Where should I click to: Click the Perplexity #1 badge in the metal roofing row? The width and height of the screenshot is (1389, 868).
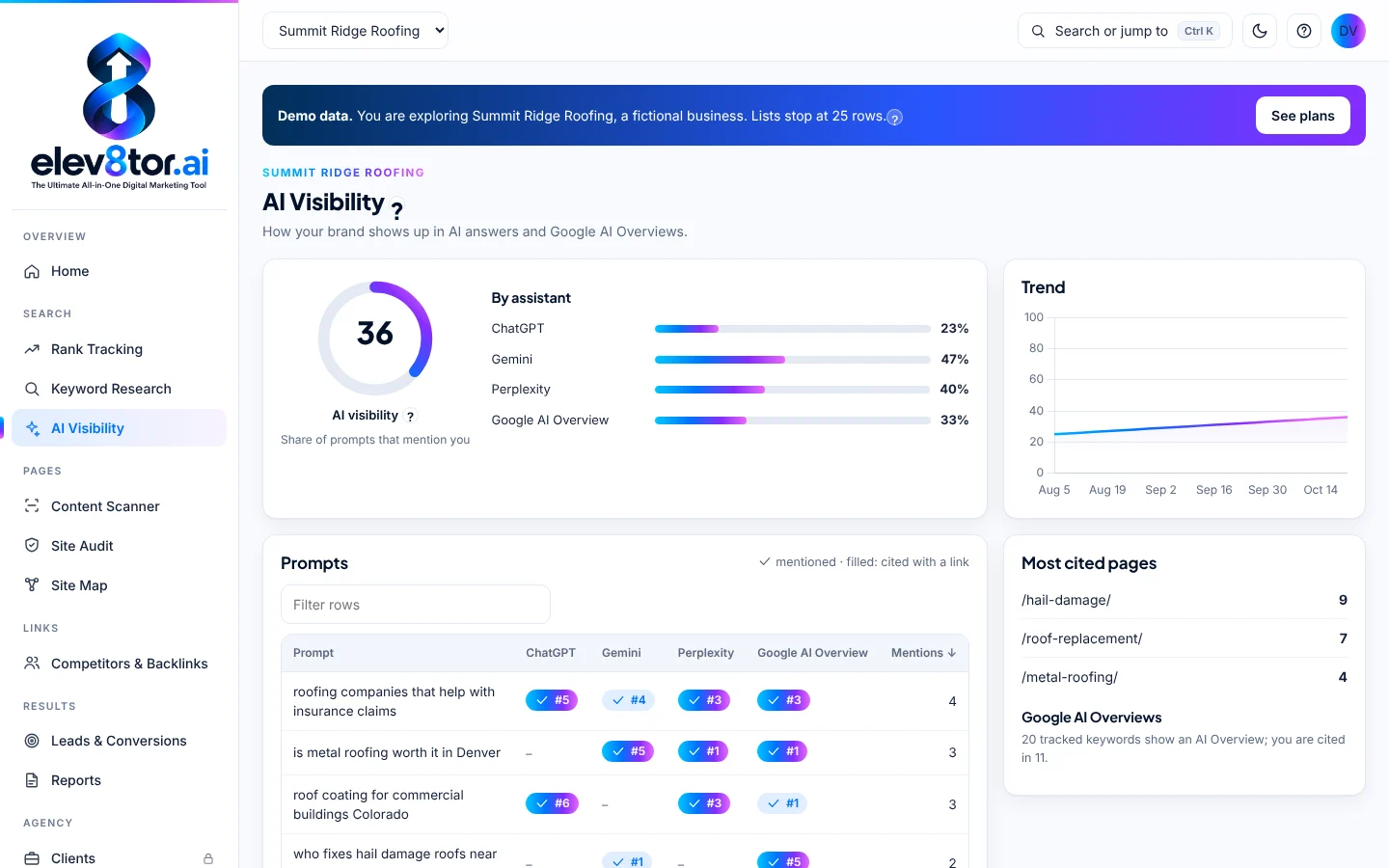(x=703, y=751)
